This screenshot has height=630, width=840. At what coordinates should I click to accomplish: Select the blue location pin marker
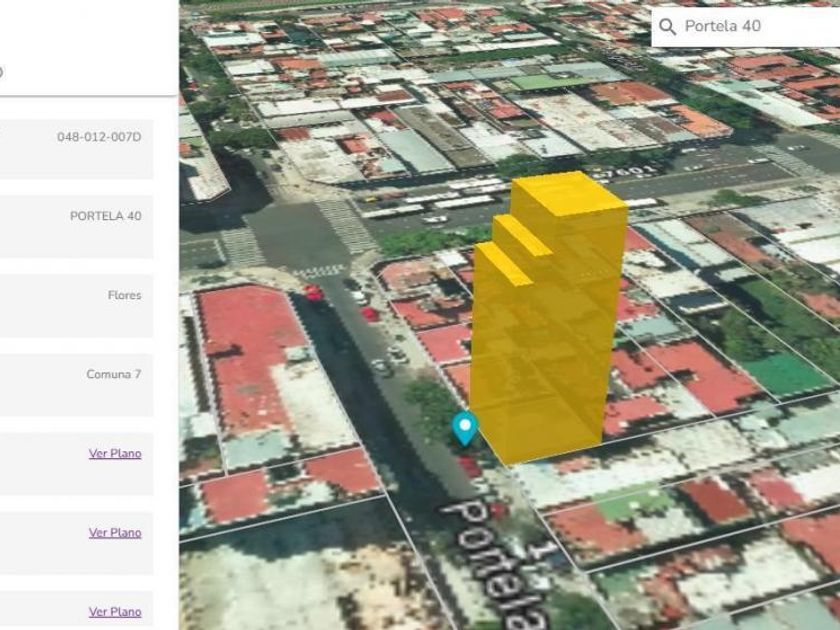coord(465,427)
